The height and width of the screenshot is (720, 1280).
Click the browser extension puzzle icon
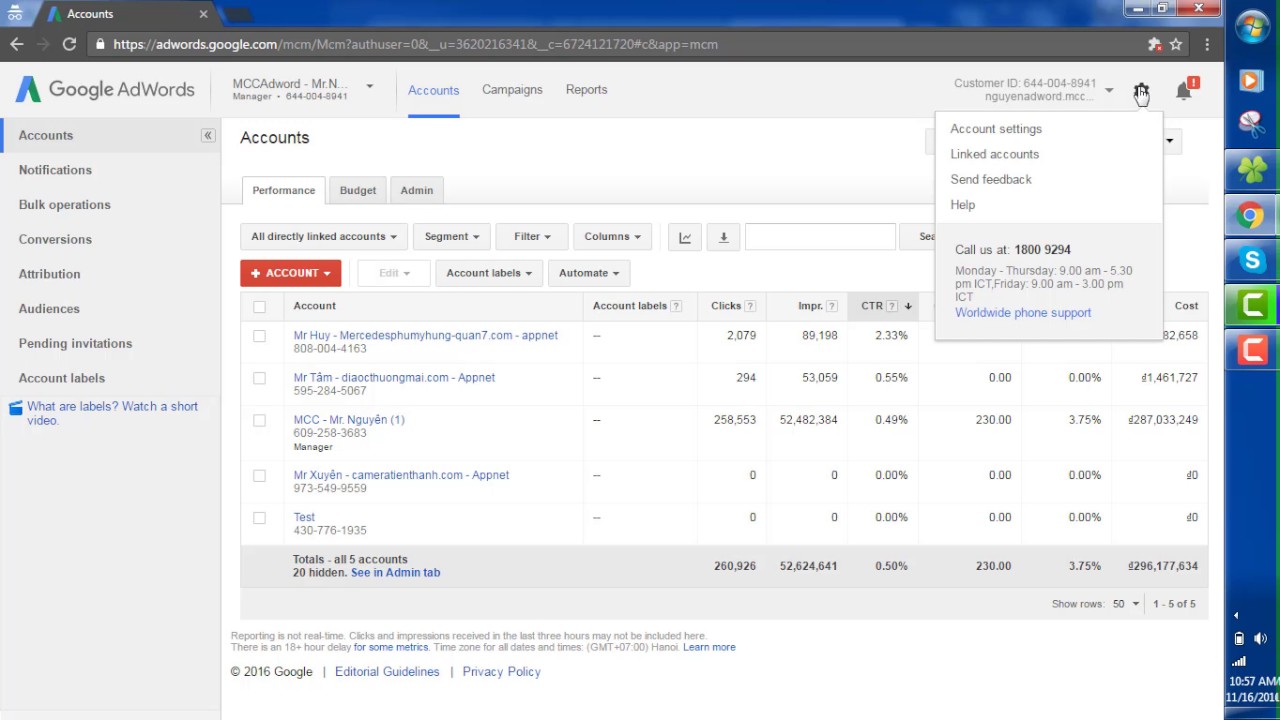click(x=1155, y=44)
